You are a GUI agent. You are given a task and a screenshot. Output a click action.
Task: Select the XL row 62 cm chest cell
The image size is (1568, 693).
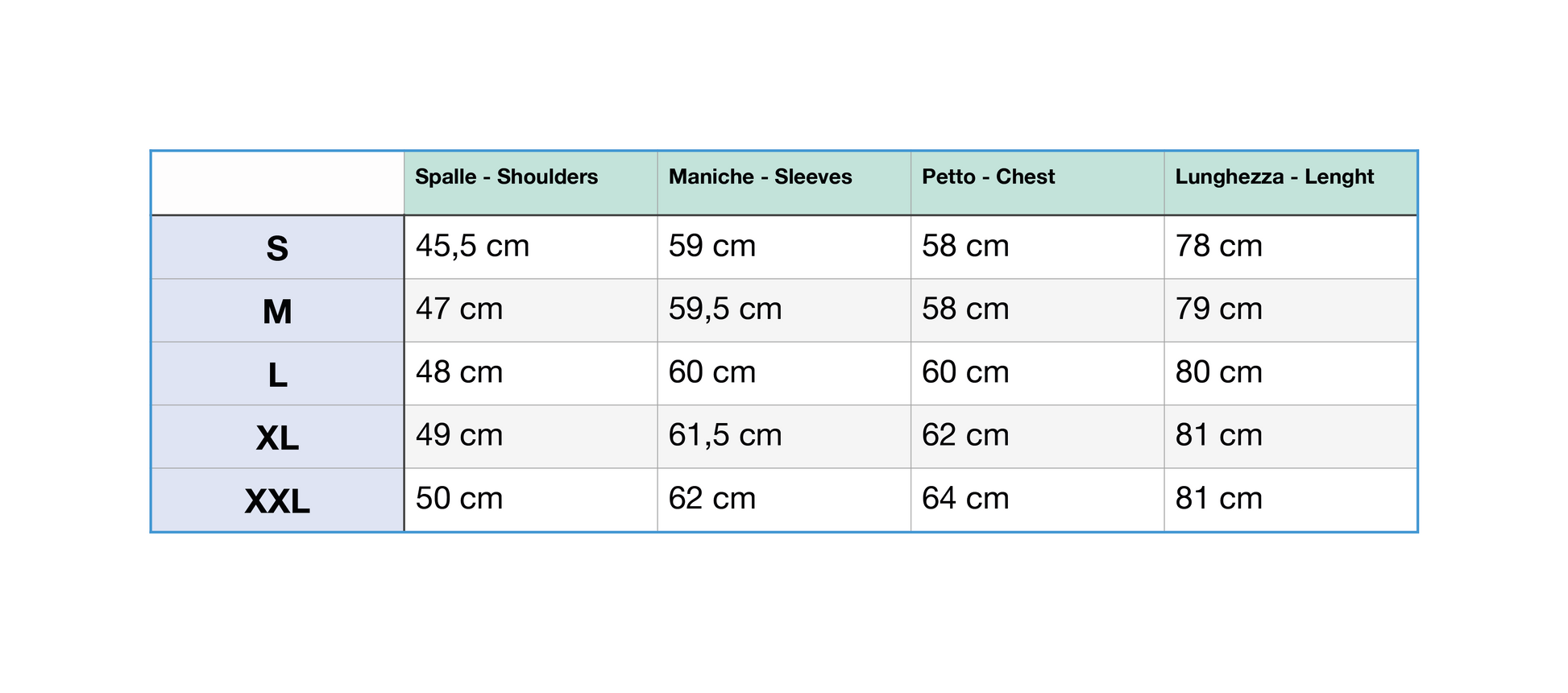965,436
